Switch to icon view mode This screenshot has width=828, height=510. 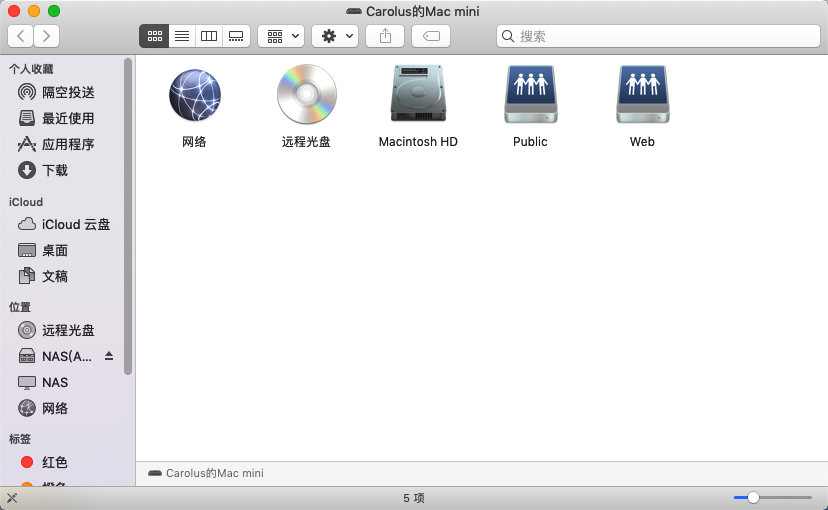[x=154, y=36]
